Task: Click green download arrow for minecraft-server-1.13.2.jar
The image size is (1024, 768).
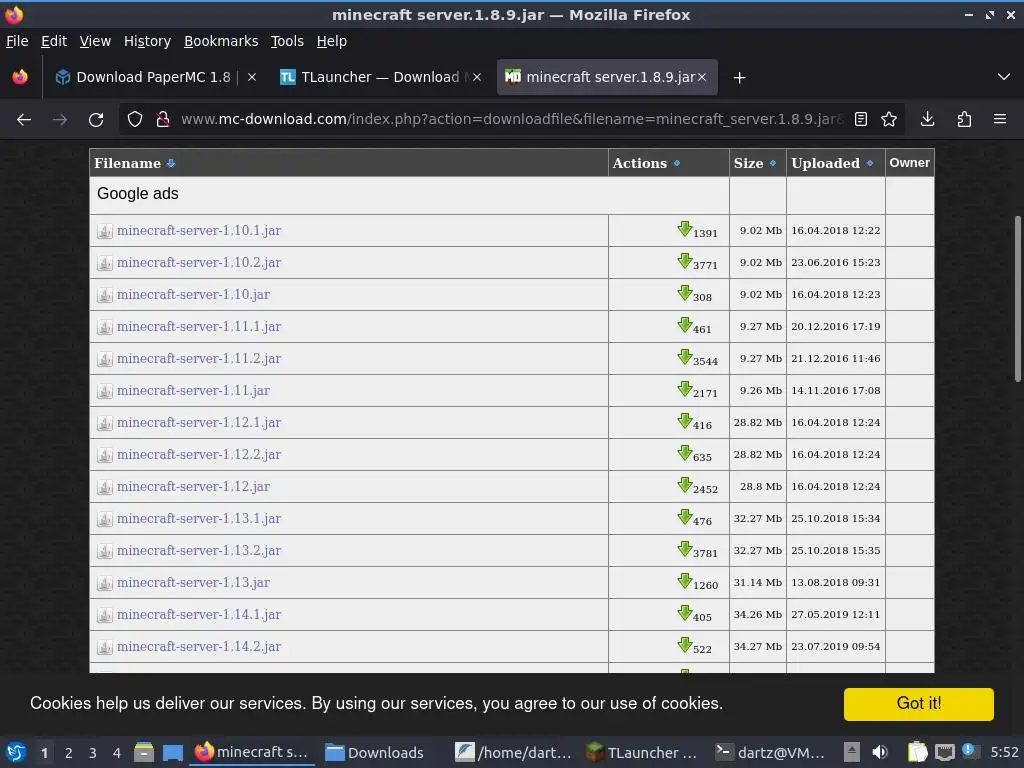Action: coord(684,549)
